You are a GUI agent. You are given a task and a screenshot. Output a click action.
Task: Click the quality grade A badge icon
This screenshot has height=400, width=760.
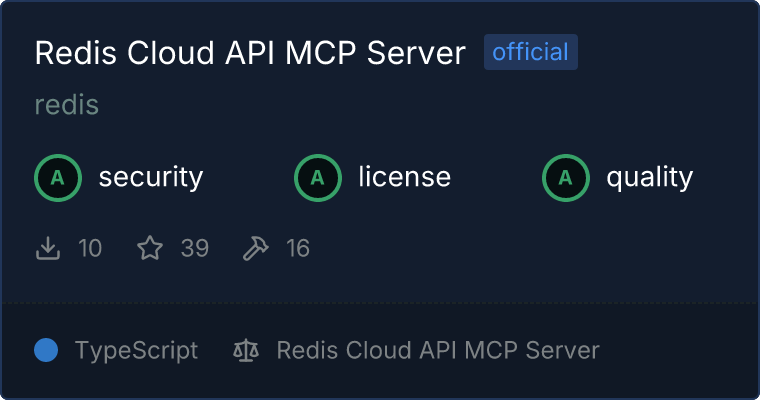point(566,178)
